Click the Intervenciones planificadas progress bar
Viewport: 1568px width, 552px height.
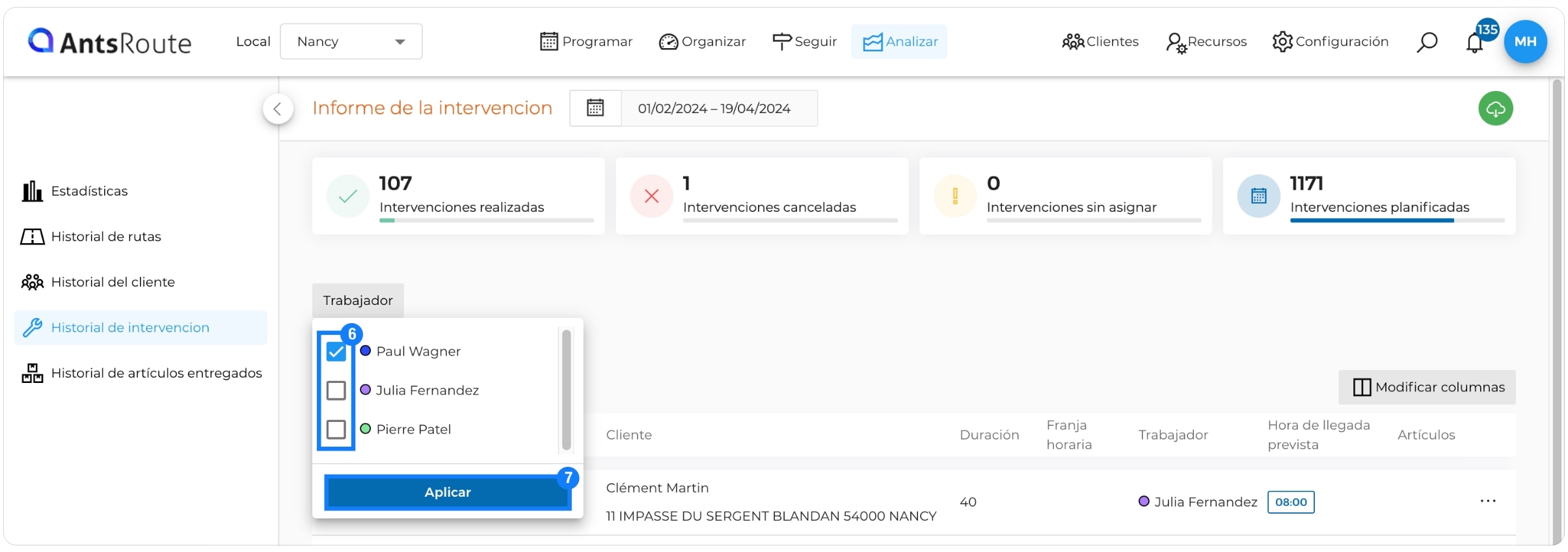click(x=1398, y=220)
